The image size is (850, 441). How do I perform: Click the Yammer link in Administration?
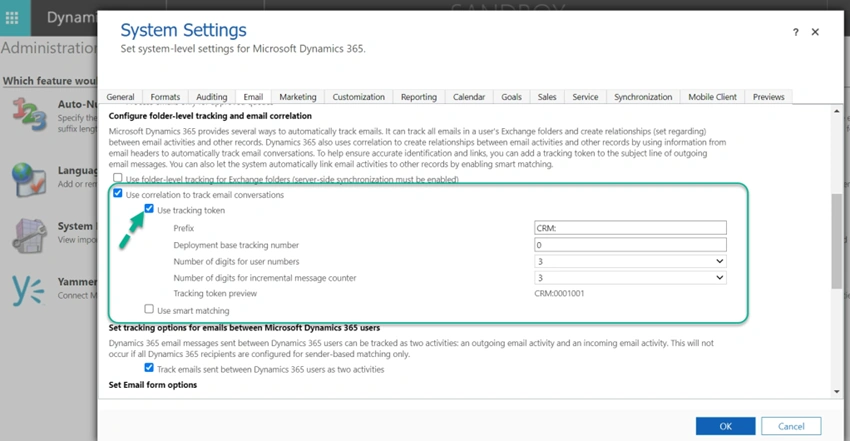click(x=77, y=282)
